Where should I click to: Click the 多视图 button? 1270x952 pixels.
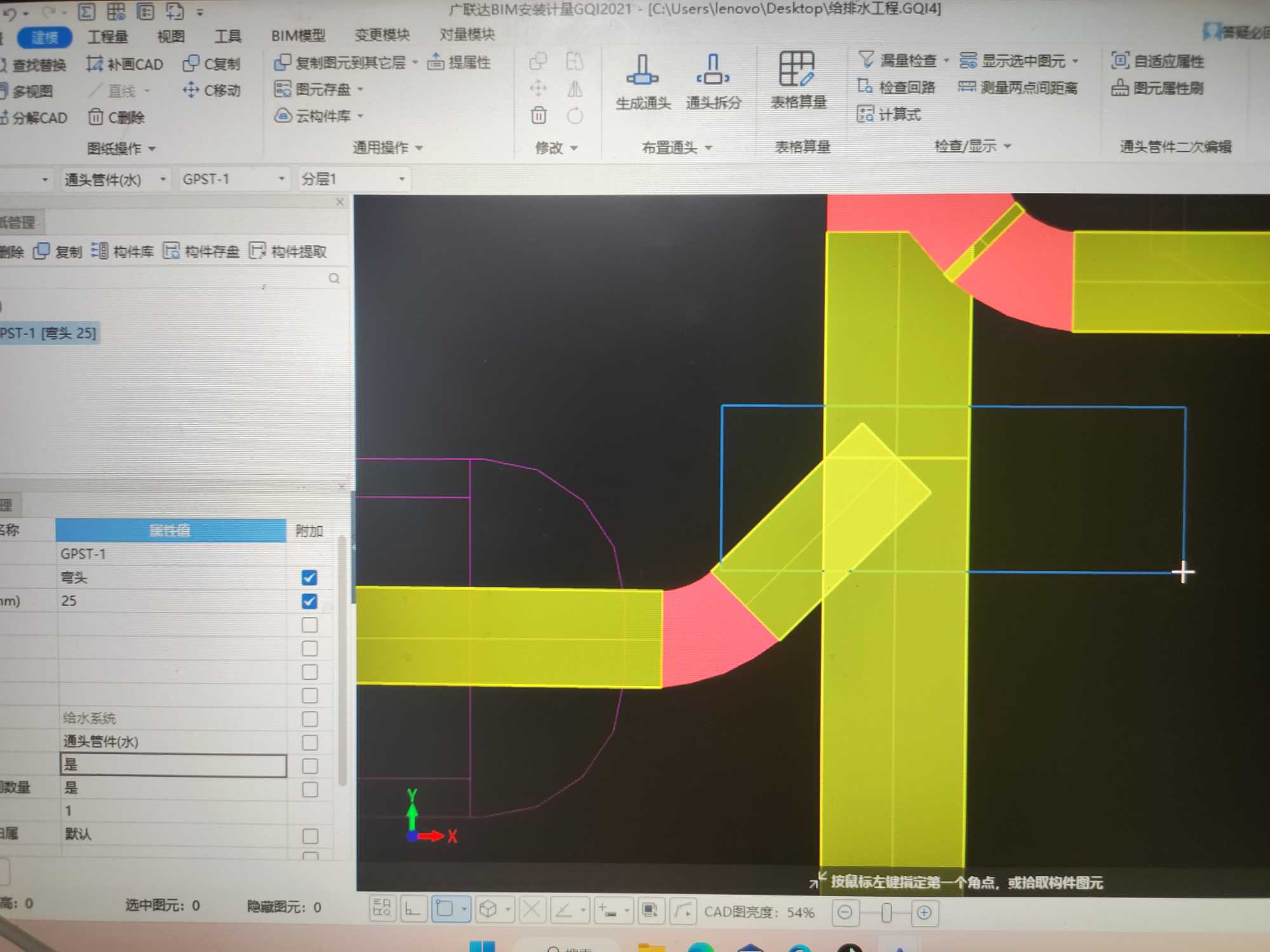27,91
